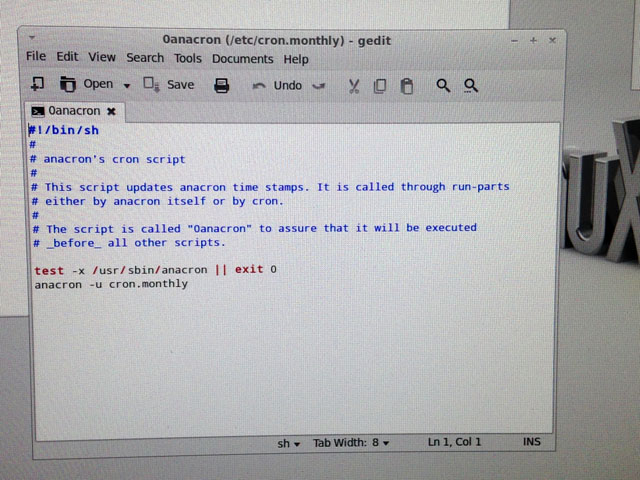
Task: Open the Help menu
Action: [x=296, y=59]
